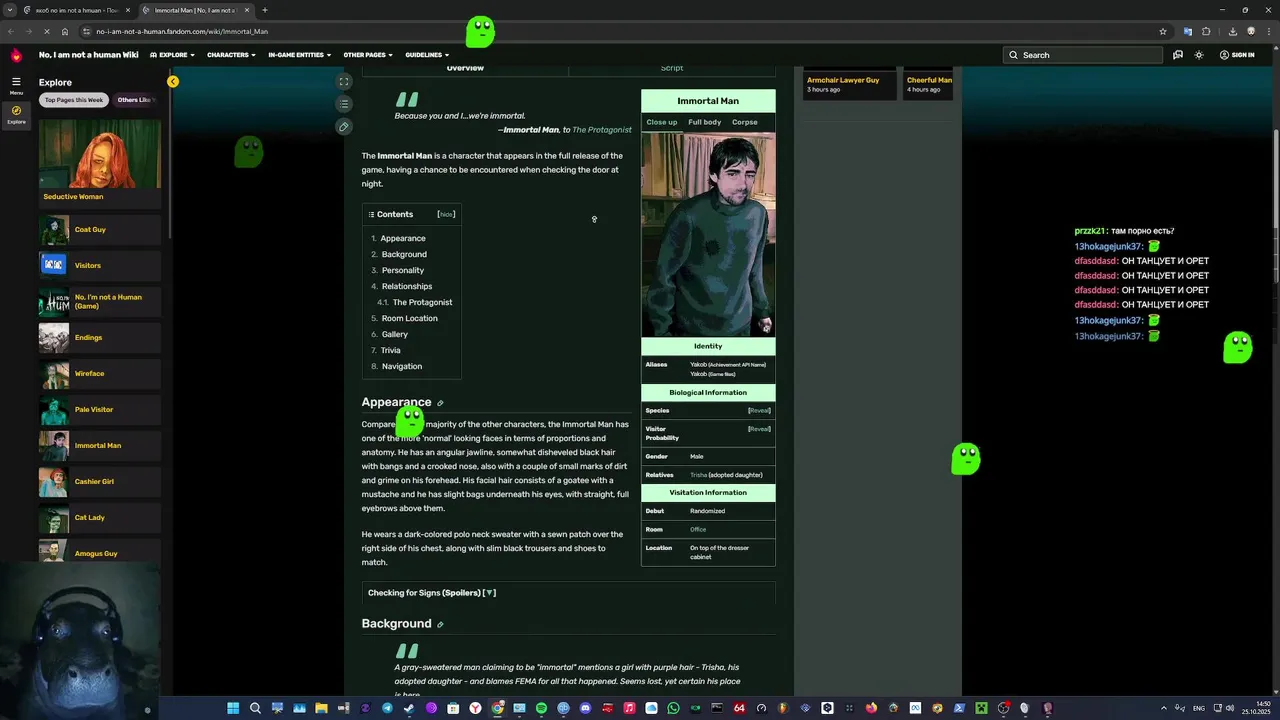Viewport: 1280px width, 720px height.
Task: Click the discussions icon next to search
Action: point(1178,55)
